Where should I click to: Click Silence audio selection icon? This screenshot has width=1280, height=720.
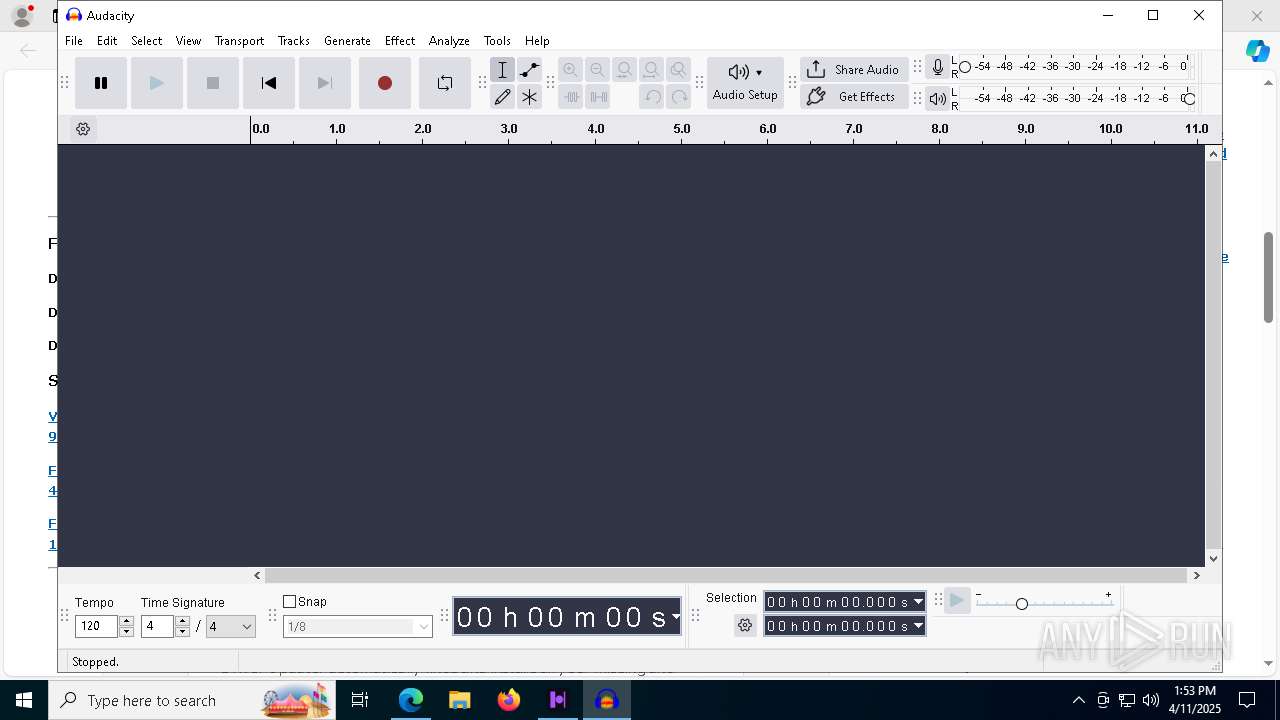click(x=598, y=97)
